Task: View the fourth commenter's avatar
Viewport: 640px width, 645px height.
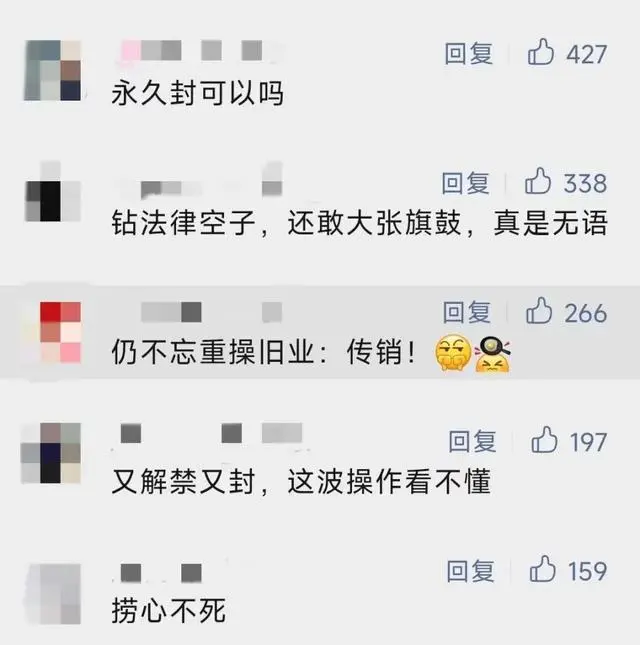Action: [51, 452]
